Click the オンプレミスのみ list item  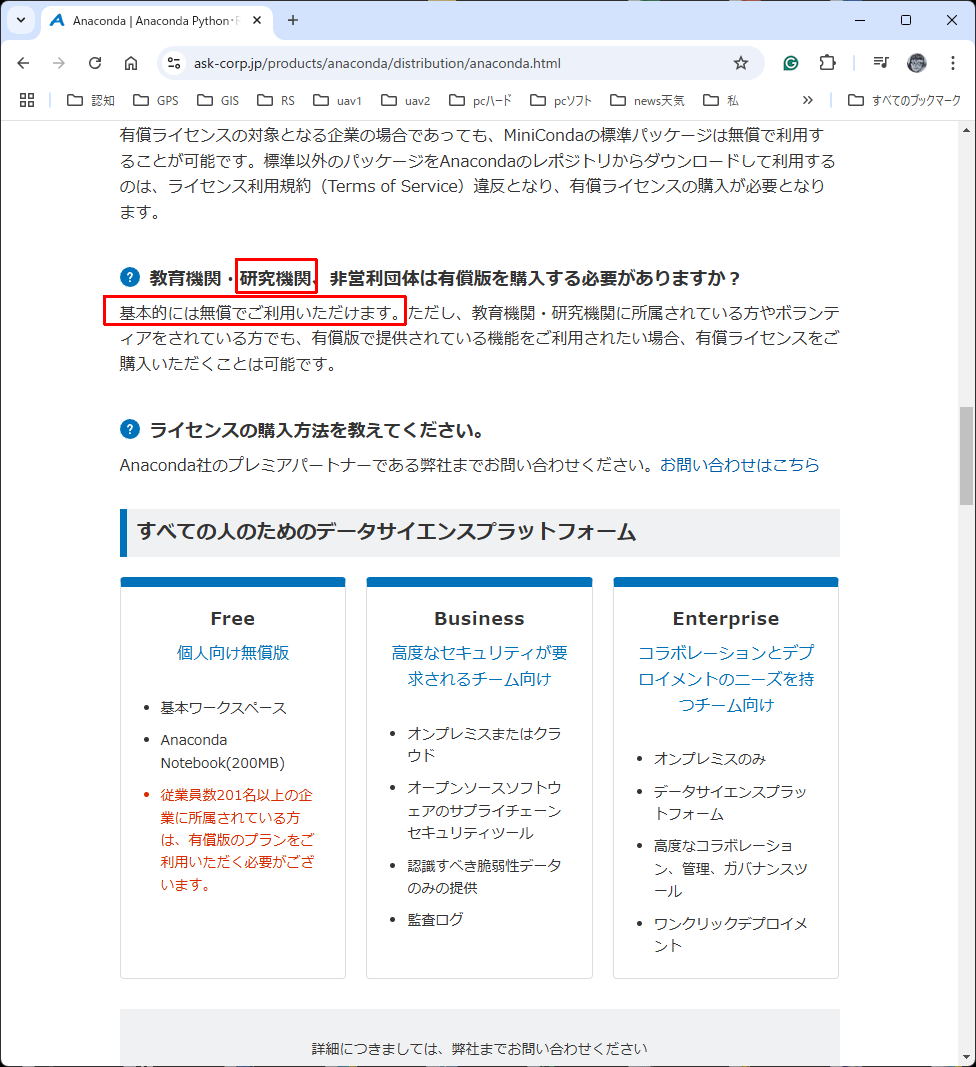pos(710,759)
